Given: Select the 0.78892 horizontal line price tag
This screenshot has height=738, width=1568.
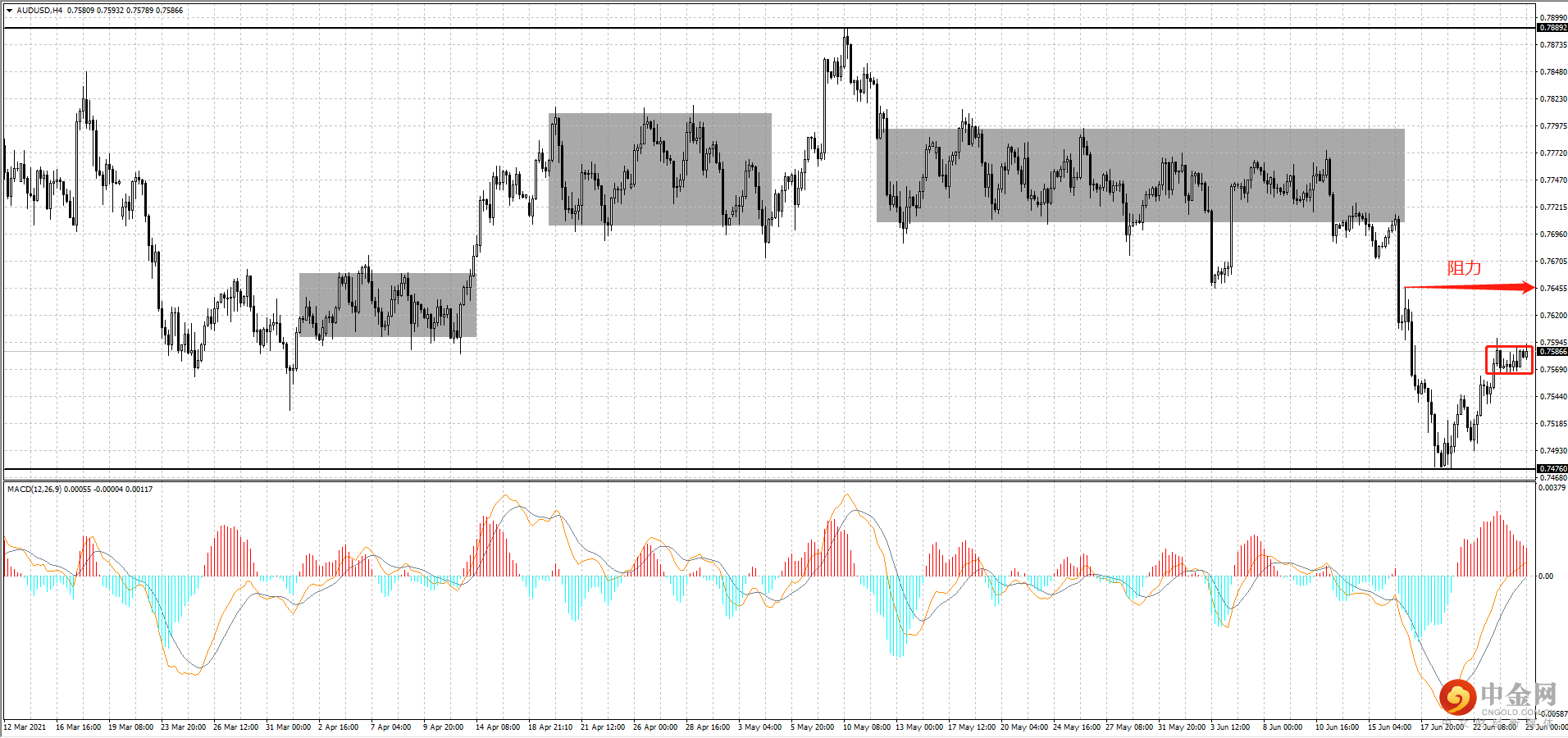Looking at the screenshot, I should click(x=1552, y=28).
